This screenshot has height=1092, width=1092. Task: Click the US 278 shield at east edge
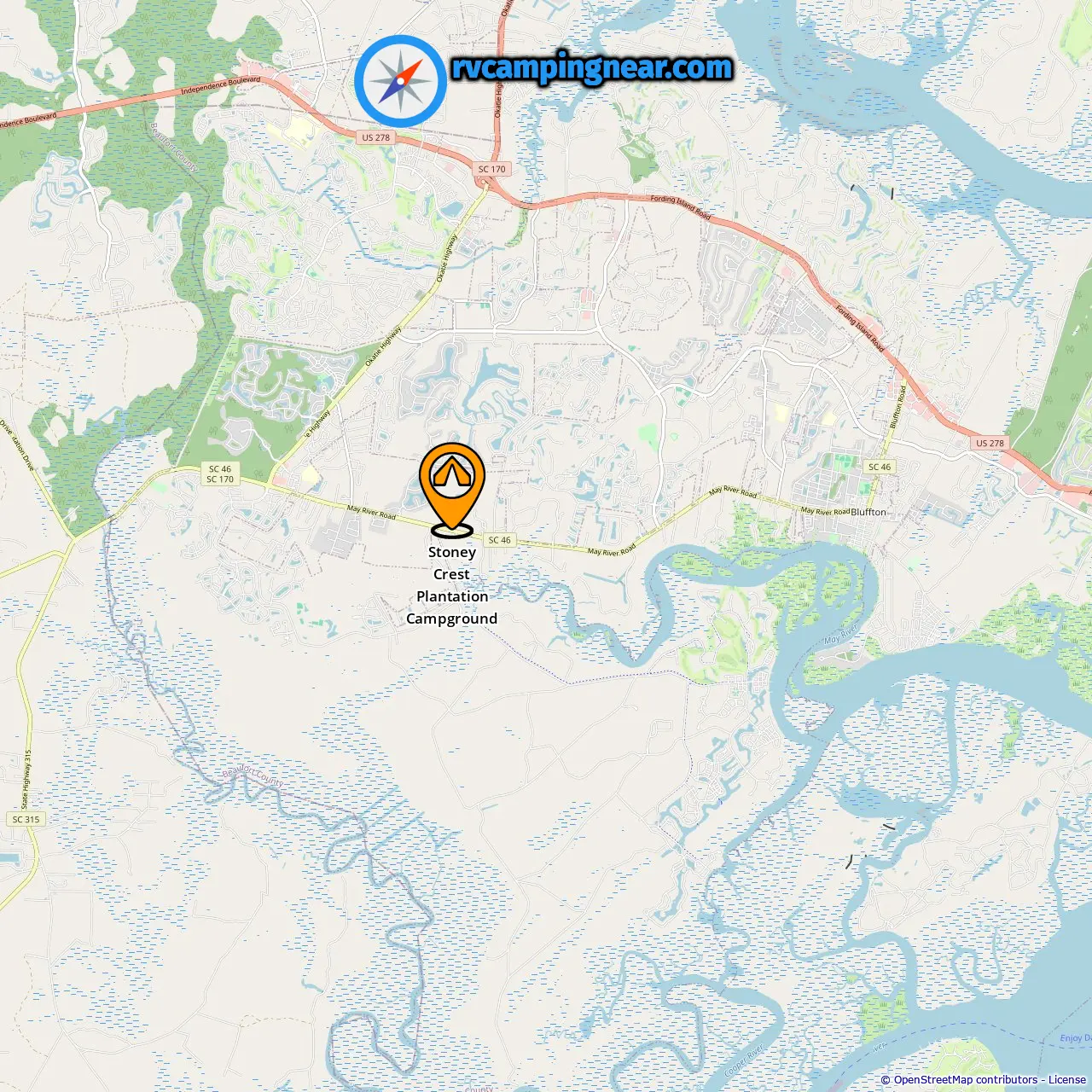click(990, 443)
